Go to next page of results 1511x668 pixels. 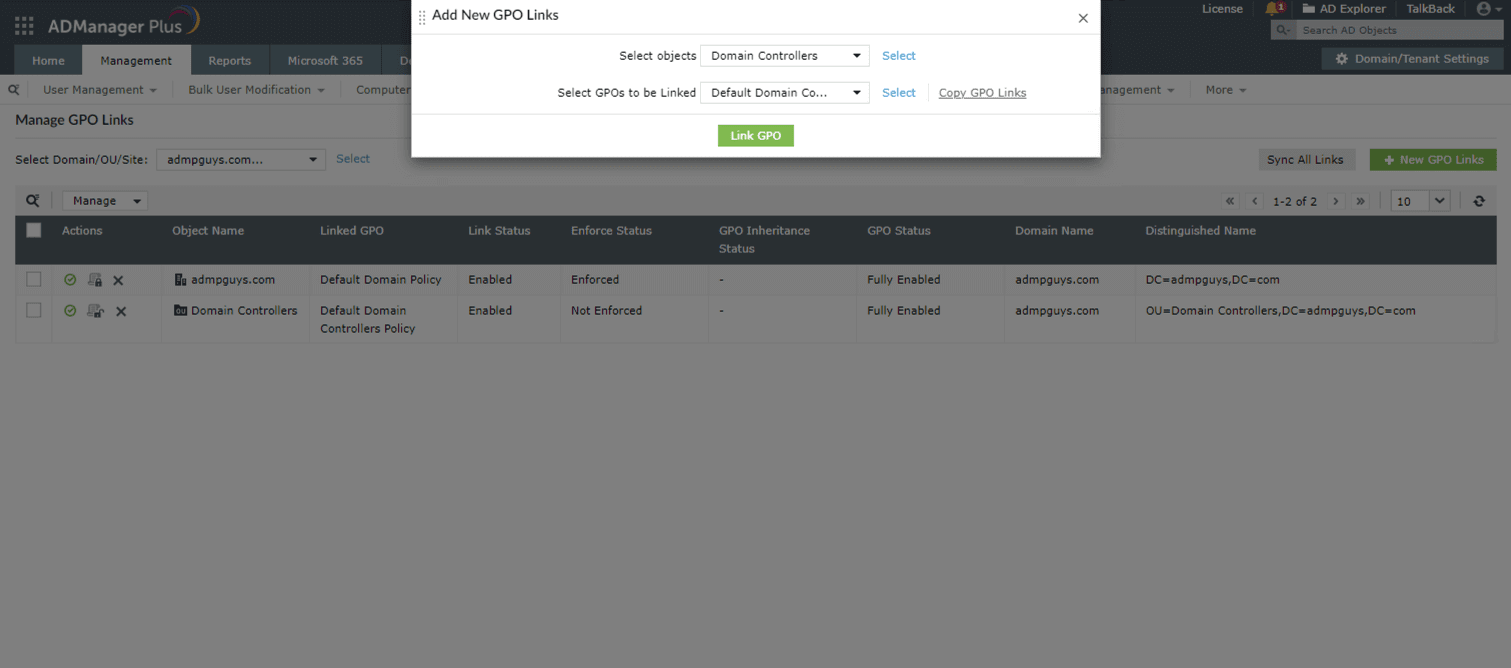[1335, 201]
